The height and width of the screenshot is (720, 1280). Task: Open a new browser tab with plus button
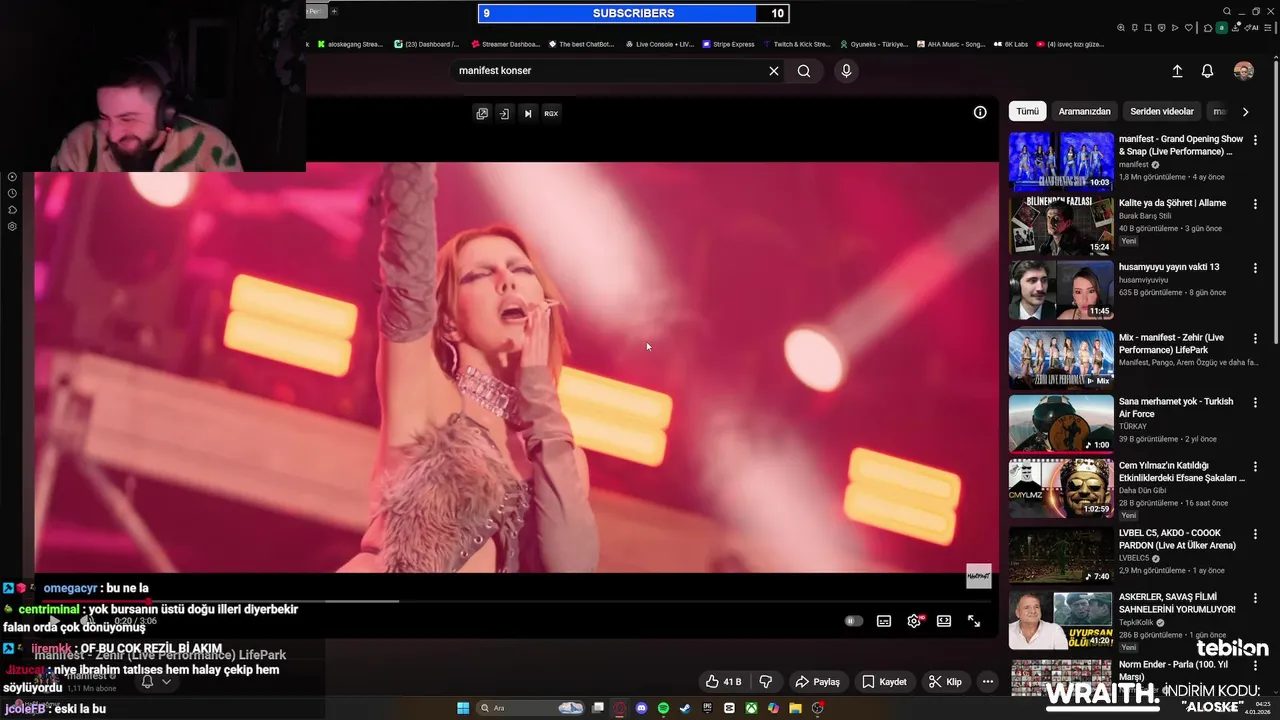[334, 11]
